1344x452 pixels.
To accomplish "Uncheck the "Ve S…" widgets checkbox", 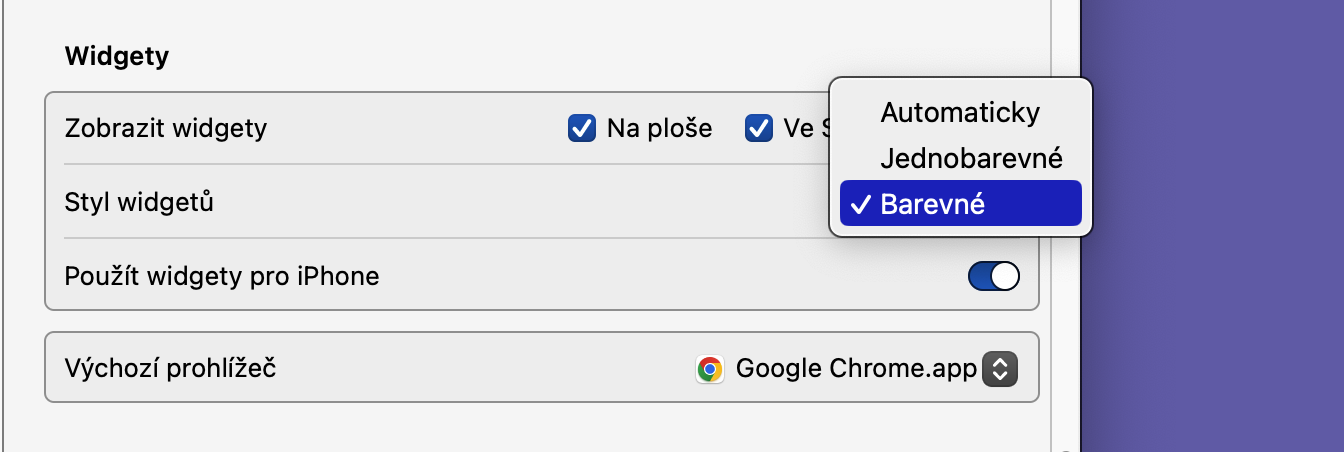I will pos(759,128).
